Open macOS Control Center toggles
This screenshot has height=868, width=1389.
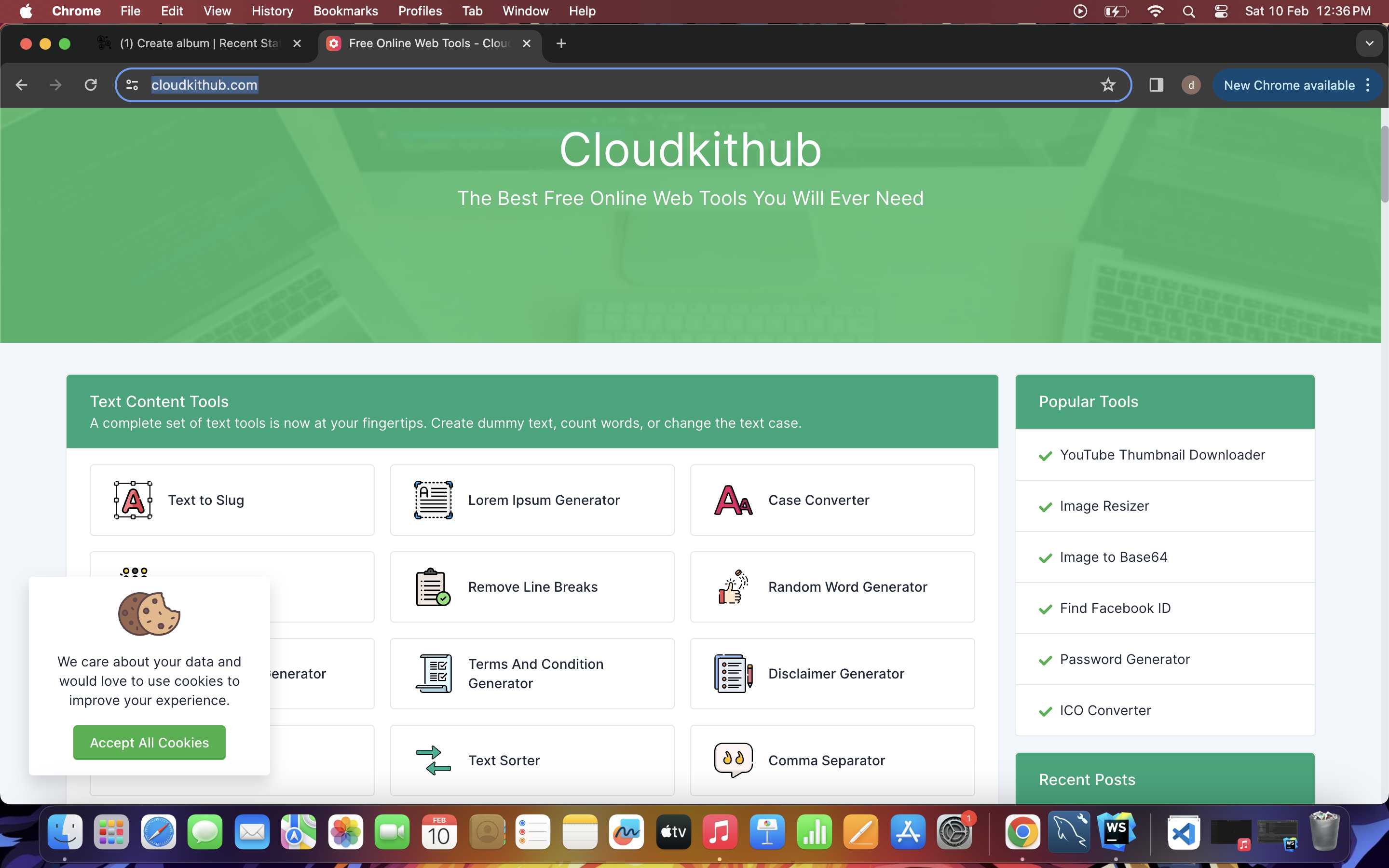click(1221, 11)
